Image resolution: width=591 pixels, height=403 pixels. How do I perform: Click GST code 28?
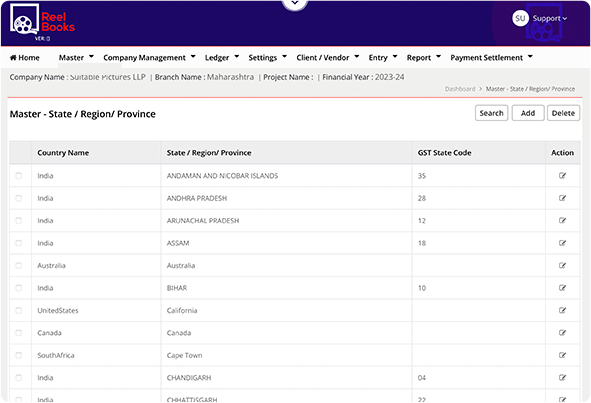point(422,198)
